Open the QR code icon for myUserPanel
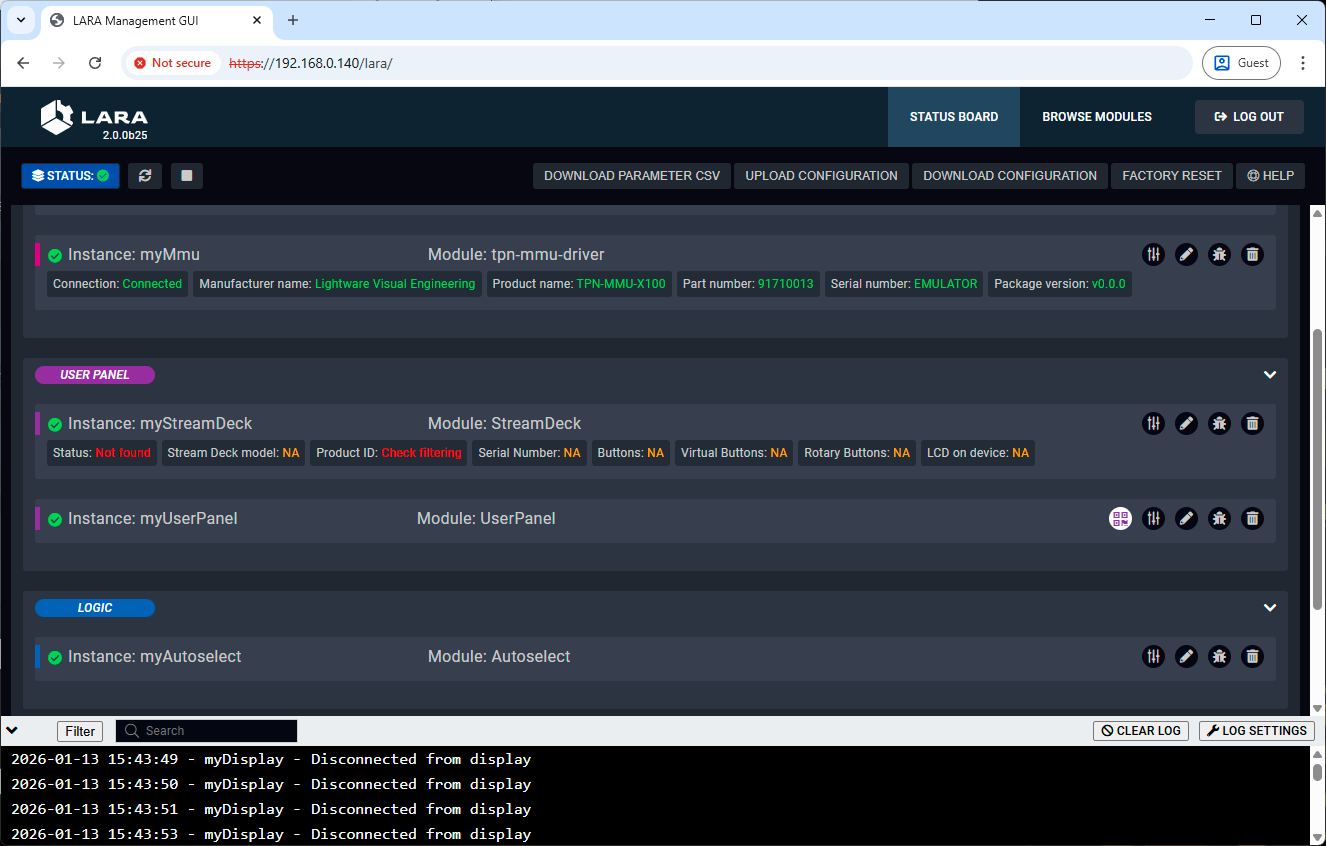The width and height of the screenshot is (1326, 846). pyautogui.click(x=1120, y=518)
